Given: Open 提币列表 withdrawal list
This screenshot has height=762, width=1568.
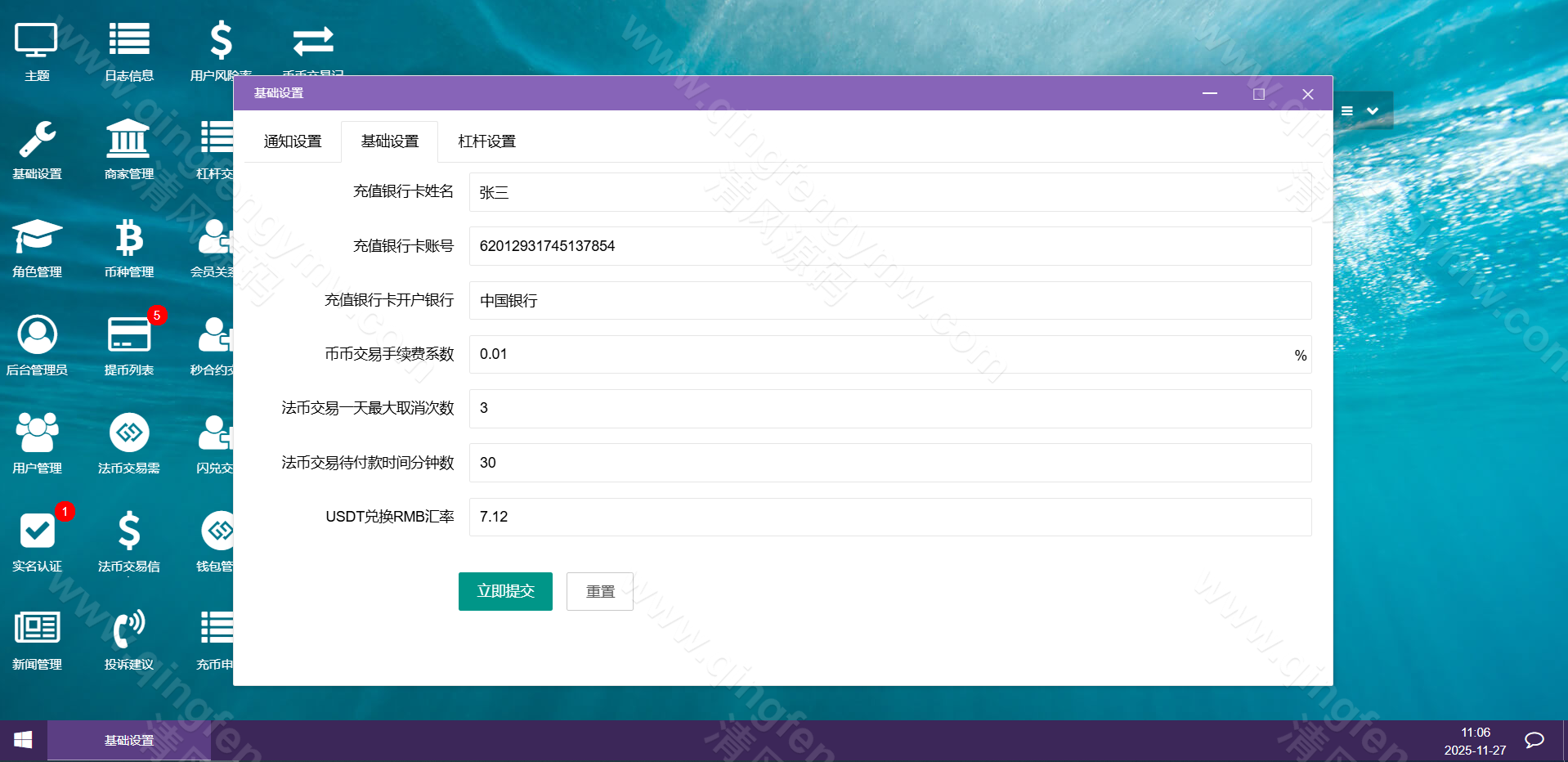Looking at the screenshot, I should (128, 343).
